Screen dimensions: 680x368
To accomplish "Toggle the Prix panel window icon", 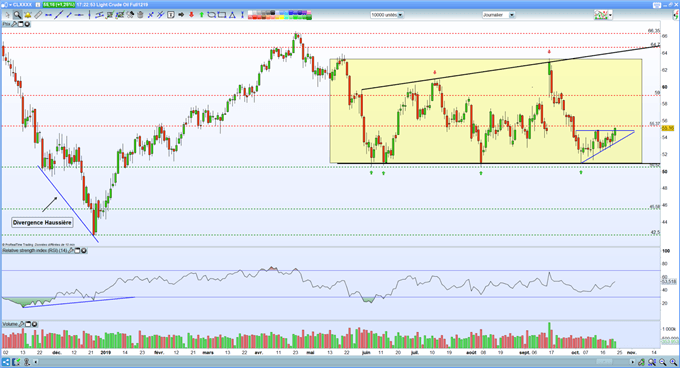I will click(20, 24).
